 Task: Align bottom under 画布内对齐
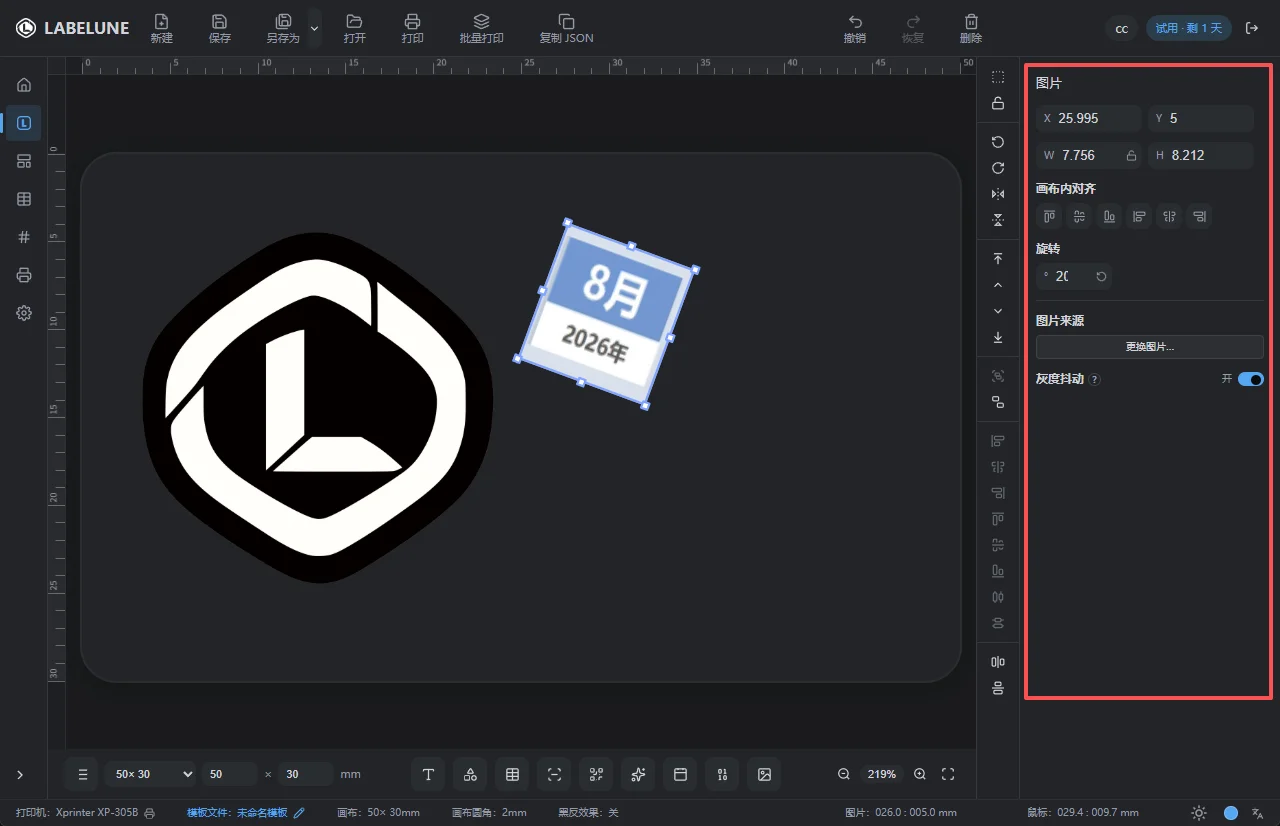[1109, 216]
